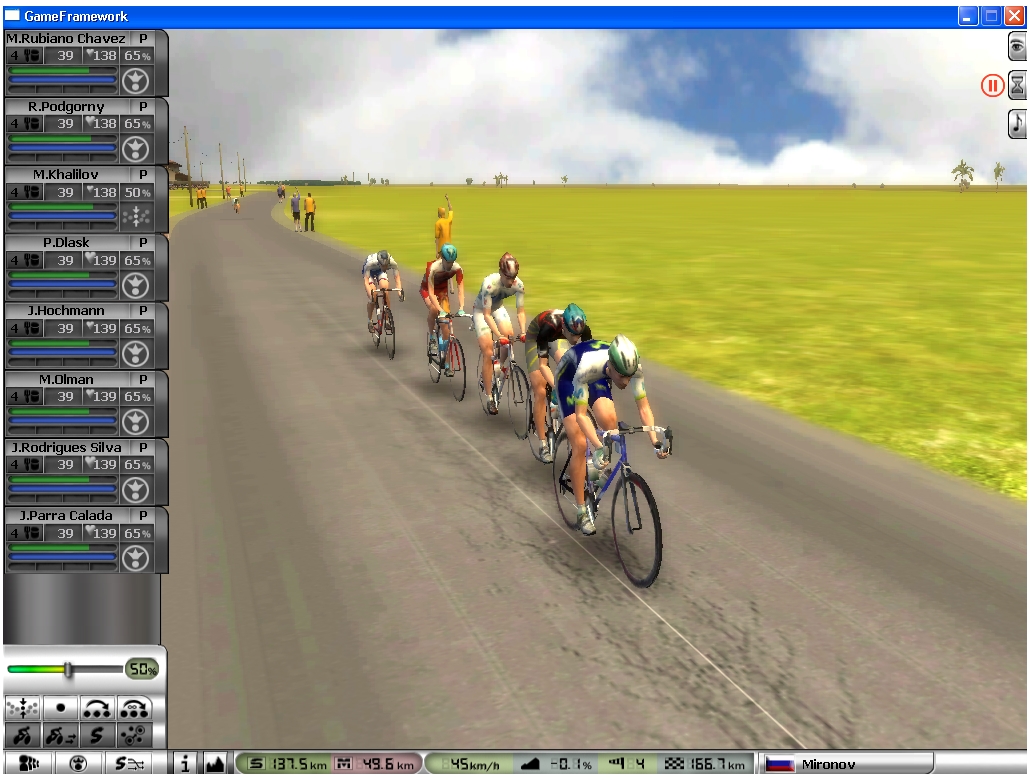This screenshot has width=1030, height=780.
Task: Pause the race with red pause button
Action: coord(991,86)
